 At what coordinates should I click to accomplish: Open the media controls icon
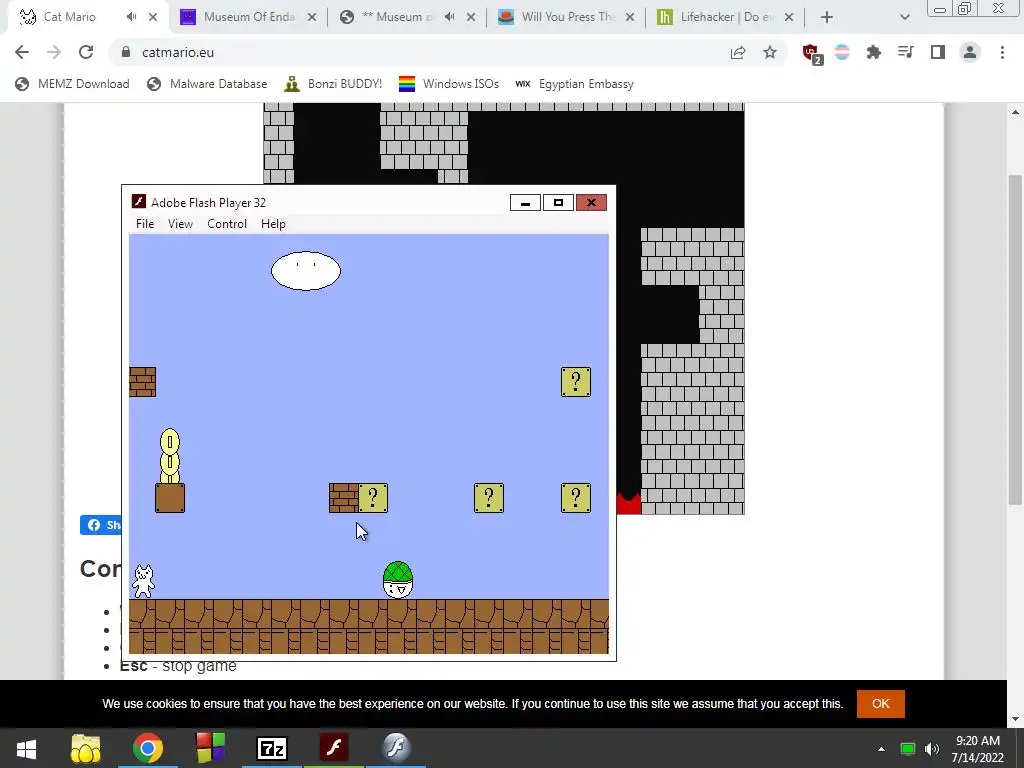tap(906, 52)
